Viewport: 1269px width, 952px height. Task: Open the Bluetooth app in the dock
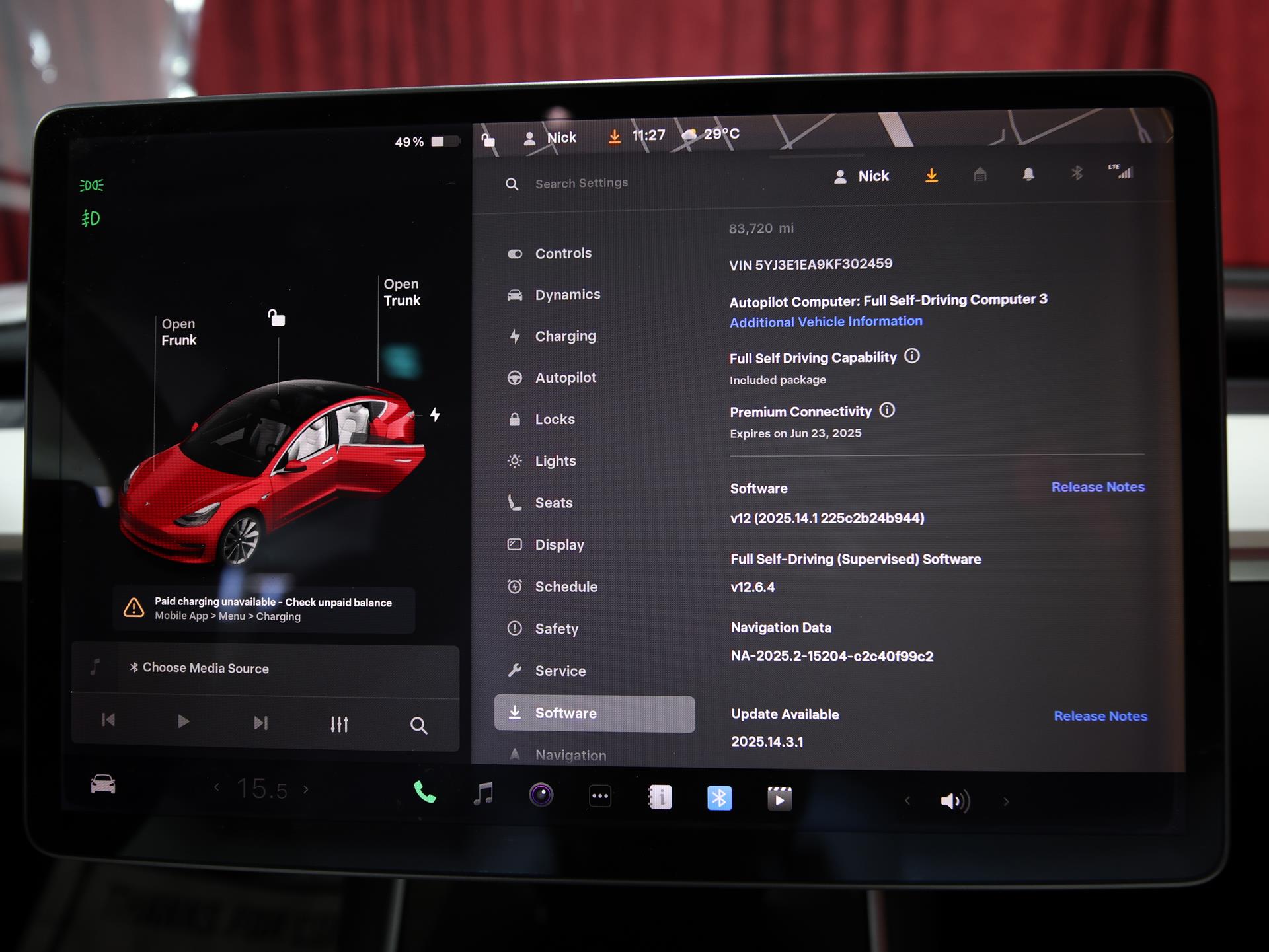coord(719,798)
